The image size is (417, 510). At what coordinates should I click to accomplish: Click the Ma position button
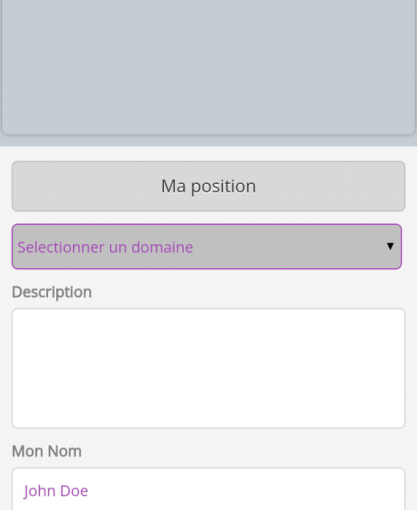click(208, 186)
